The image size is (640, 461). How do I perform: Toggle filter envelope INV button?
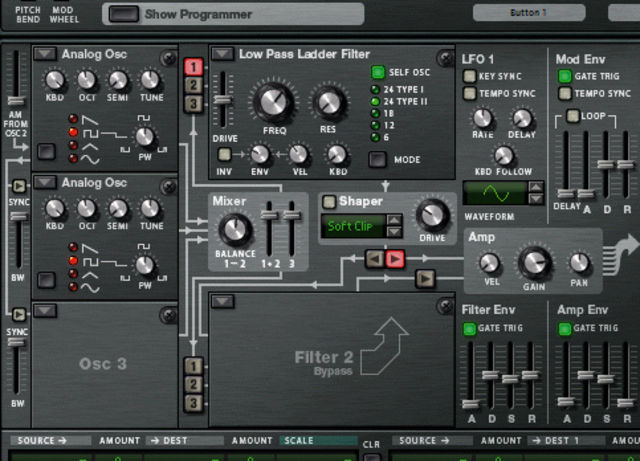point(224,154)
